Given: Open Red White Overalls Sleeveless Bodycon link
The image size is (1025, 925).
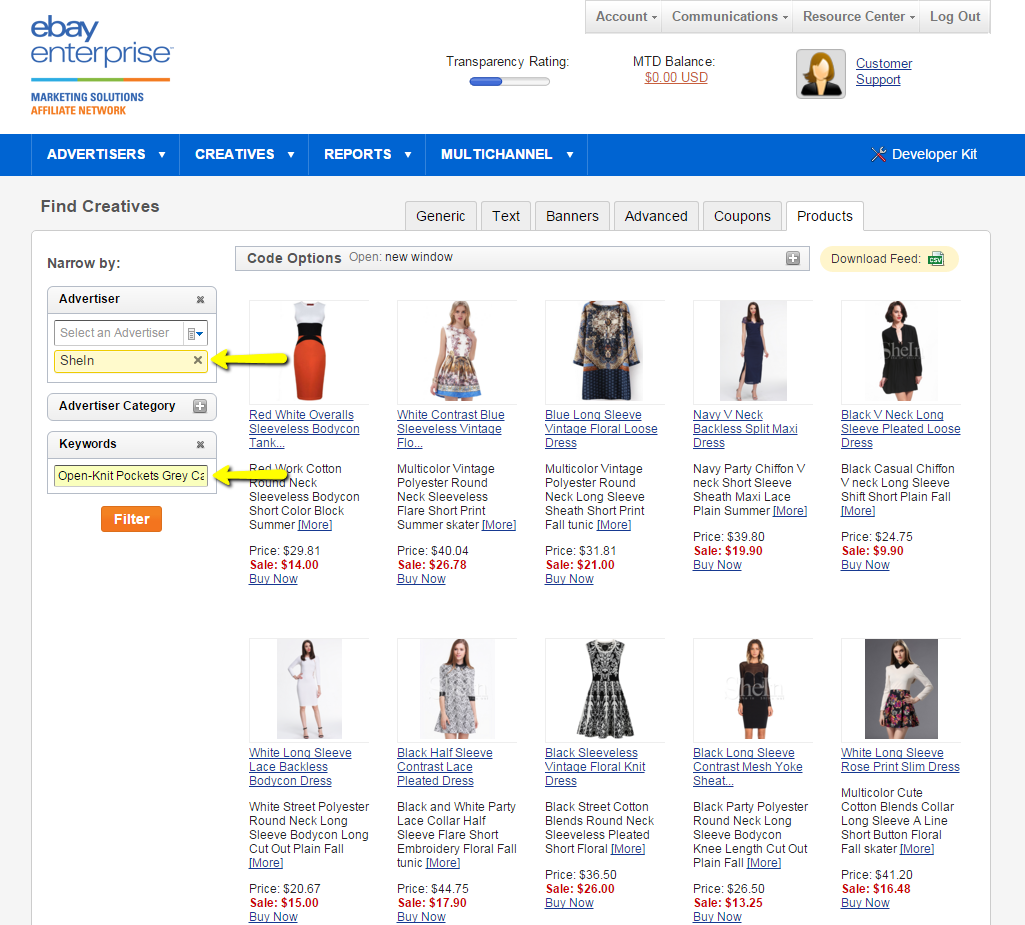Looking at the screenshot, I should pos(304,429).
